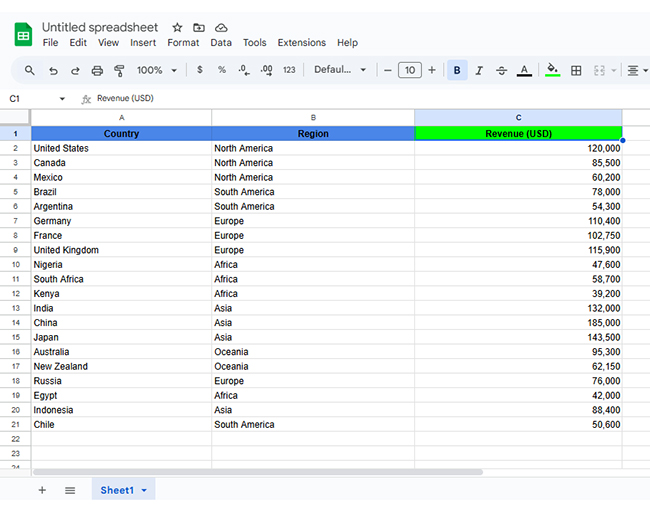Open the Extensions menu
Viewport: 650px width, 512px height.
301,43
